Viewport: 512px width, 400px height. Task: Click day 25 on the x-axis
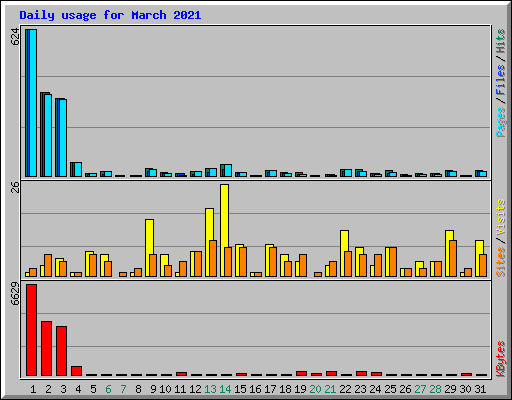click(390, 389)
